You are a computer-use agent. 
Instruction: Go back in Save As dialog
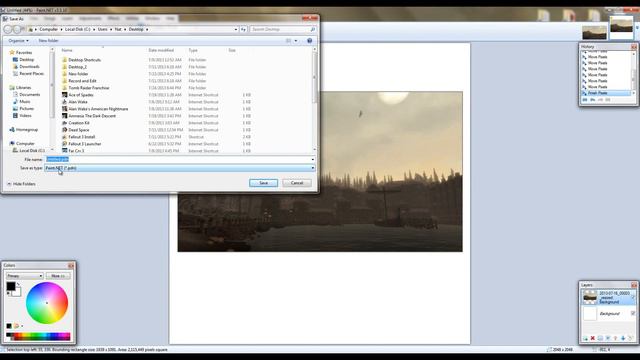point(8,29)
